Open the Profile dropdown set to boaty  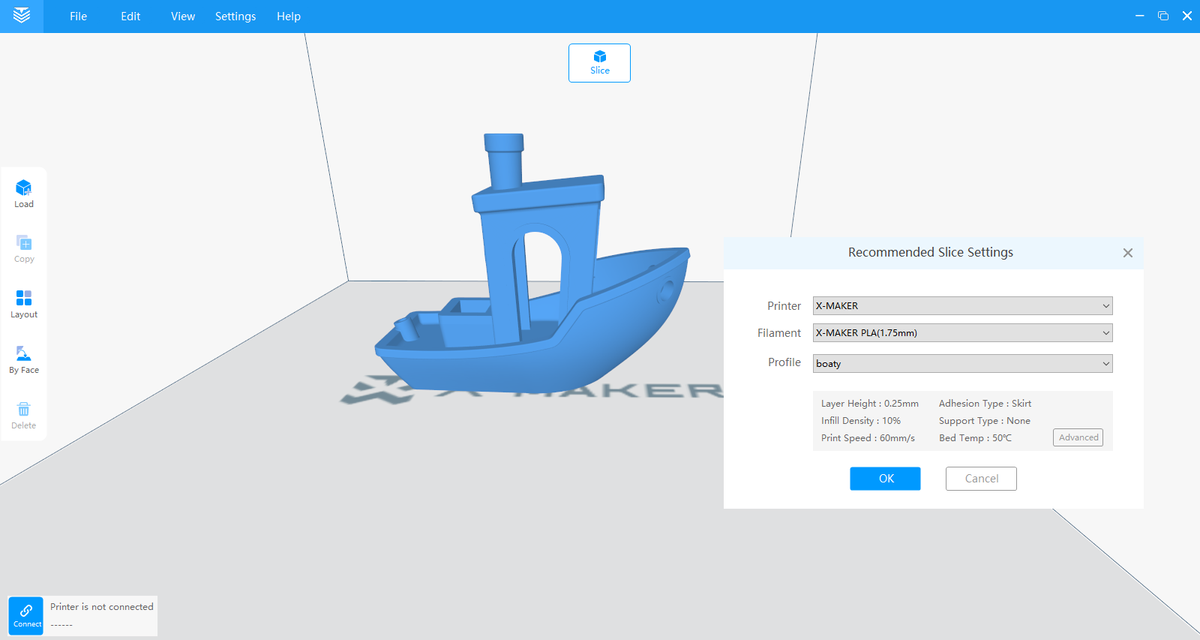point(962,363)
